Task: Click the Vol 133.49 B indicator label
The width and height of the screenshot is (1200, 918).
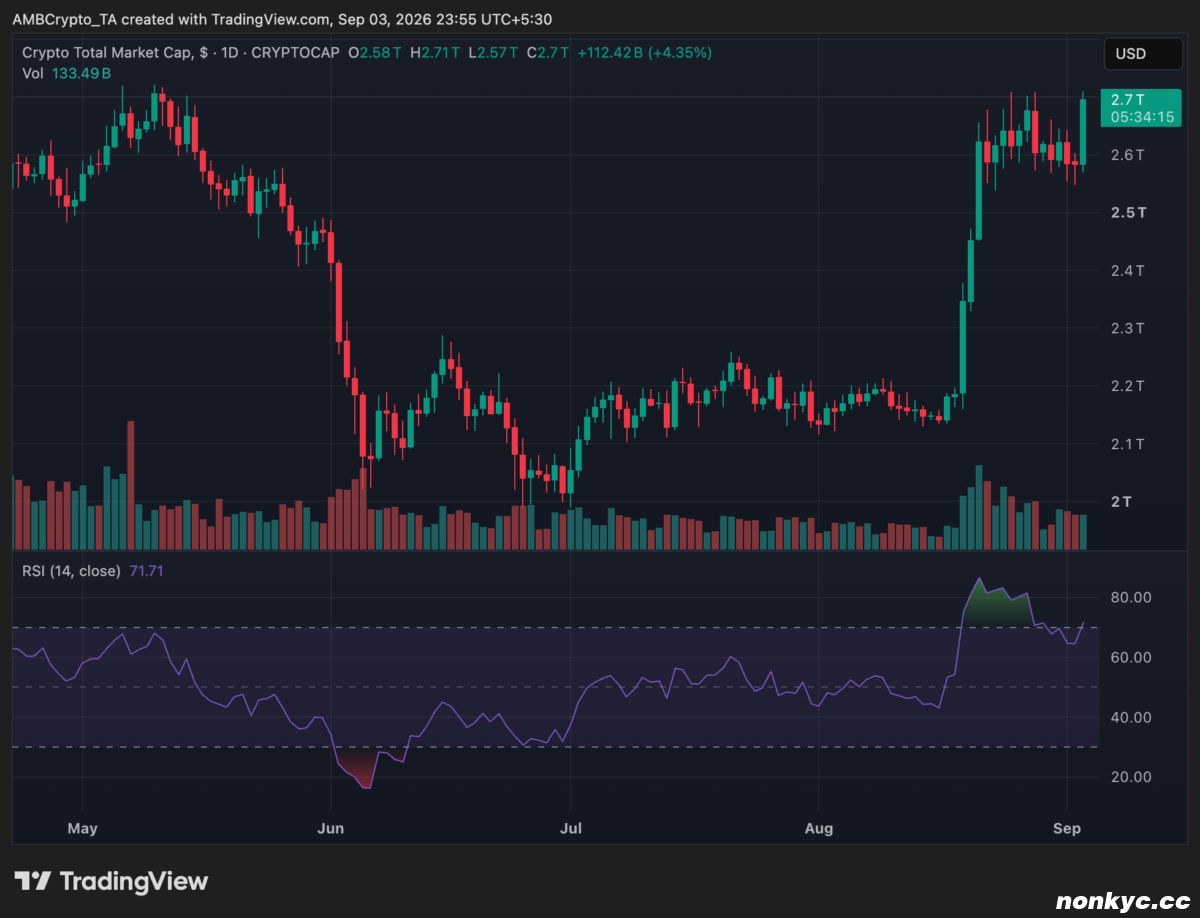Action: pyautogui.click(x=66, y=73)
